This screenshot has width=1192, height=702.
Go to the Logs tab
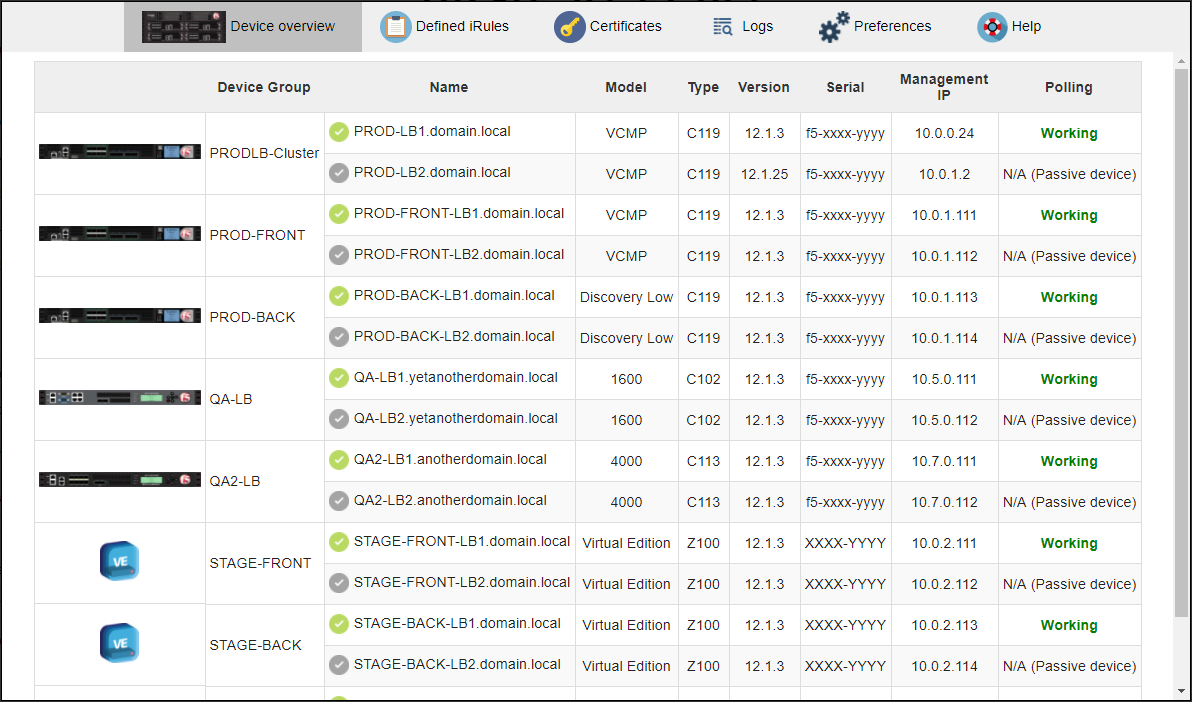pos(743,27)
